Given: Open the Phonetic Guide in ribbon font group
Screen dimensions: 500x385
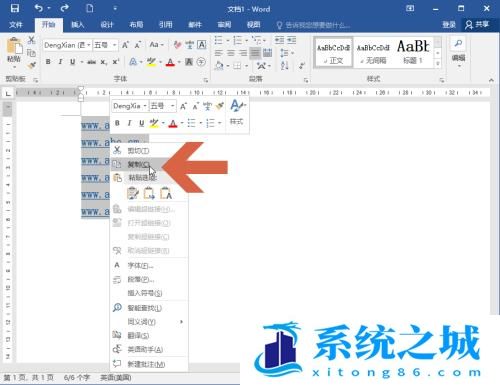Looking at the screenshot, I should pyautogui.click(x=189, y=45).
